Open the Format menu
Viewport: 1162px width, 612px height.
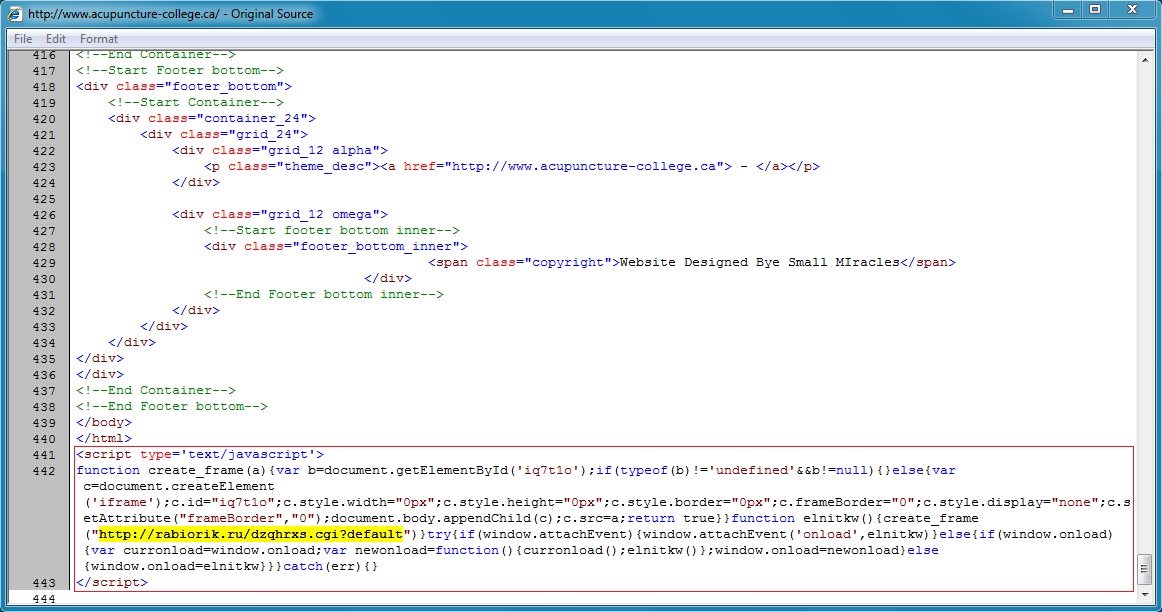tap(99, 39)
